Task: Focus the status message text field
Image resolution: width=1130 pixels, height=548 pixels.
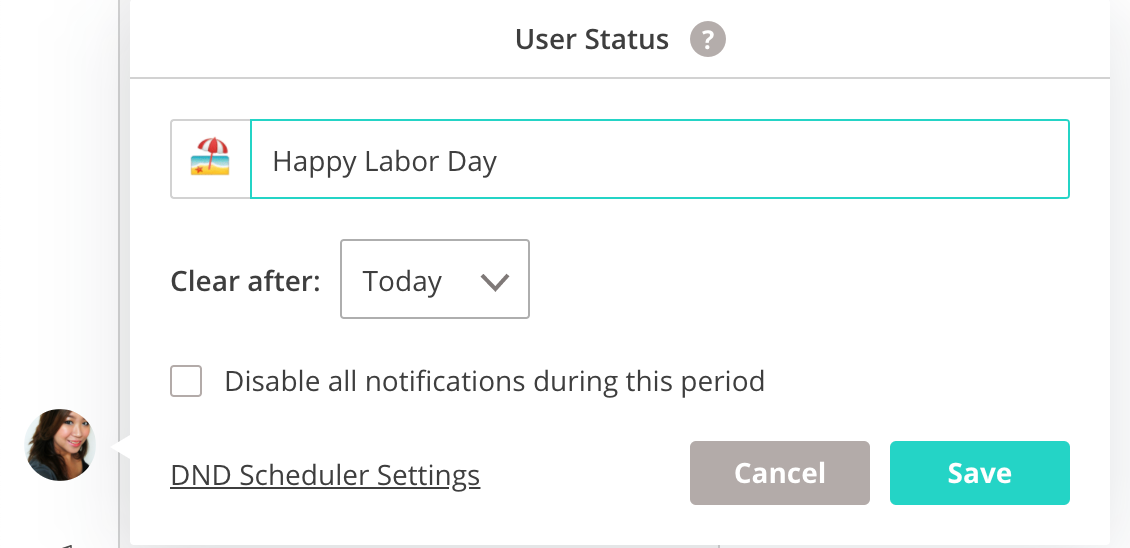Action: (x=659, y=159)
